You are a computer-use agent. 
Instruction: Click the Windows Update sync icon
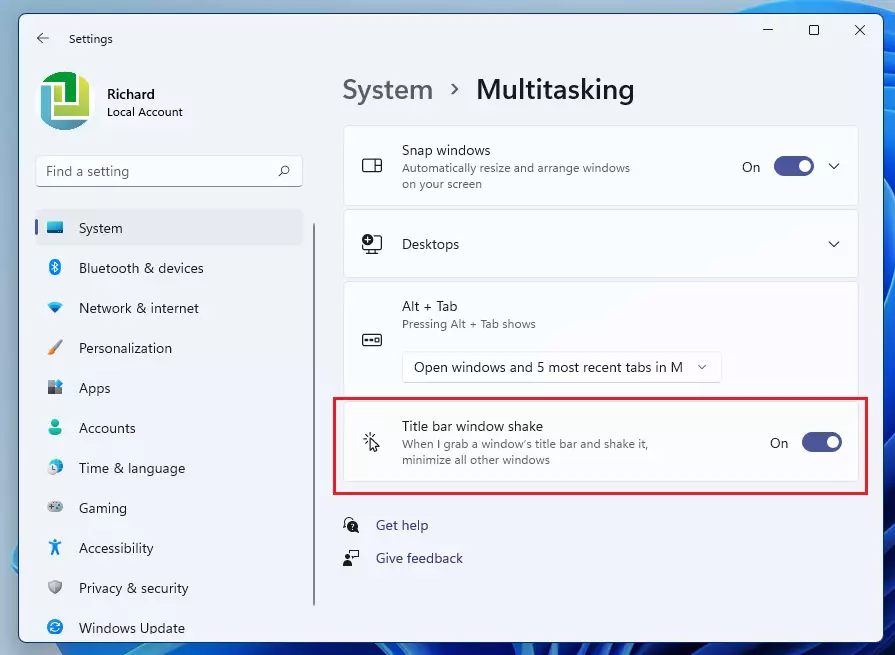pos(55,627)
